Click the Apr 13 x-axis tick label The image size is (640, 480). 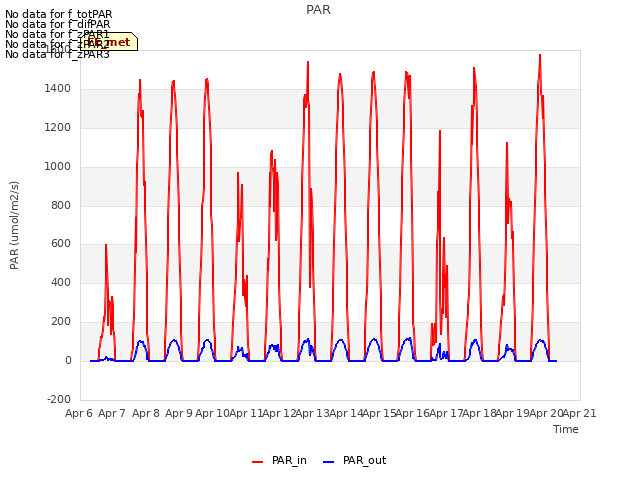coord(313,413)
